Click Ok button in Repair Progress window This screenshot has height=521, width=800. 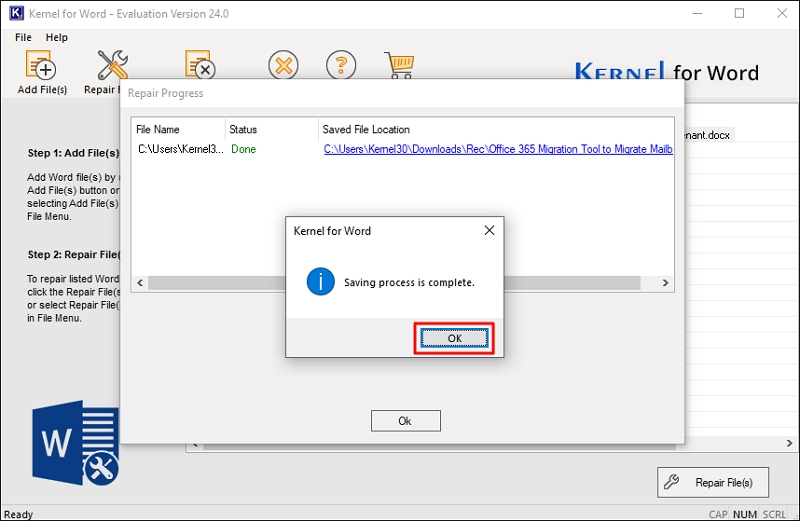coord(406,420)
